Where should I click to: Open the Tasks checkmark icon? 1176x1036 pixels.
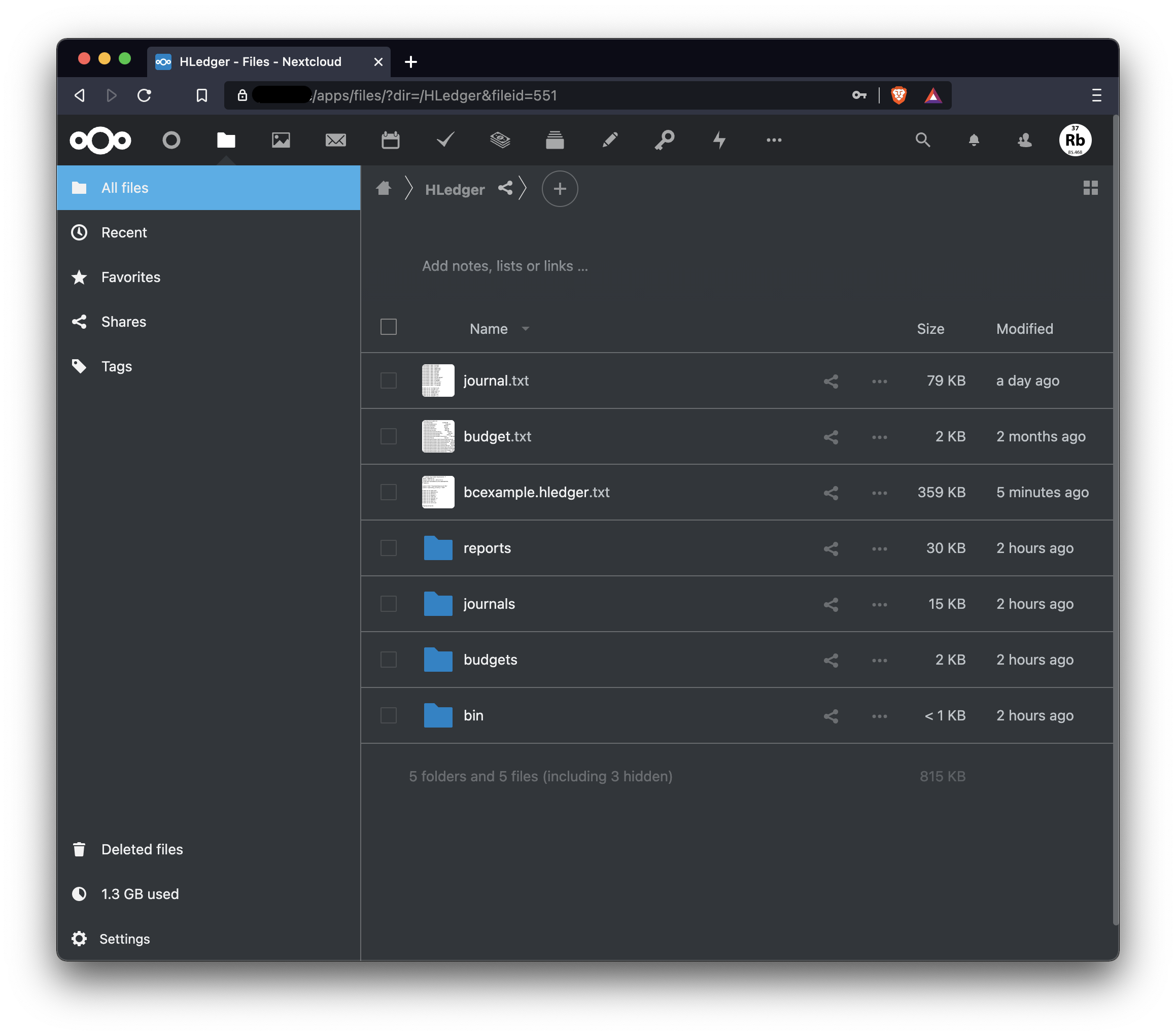click(x=445, y=140)
